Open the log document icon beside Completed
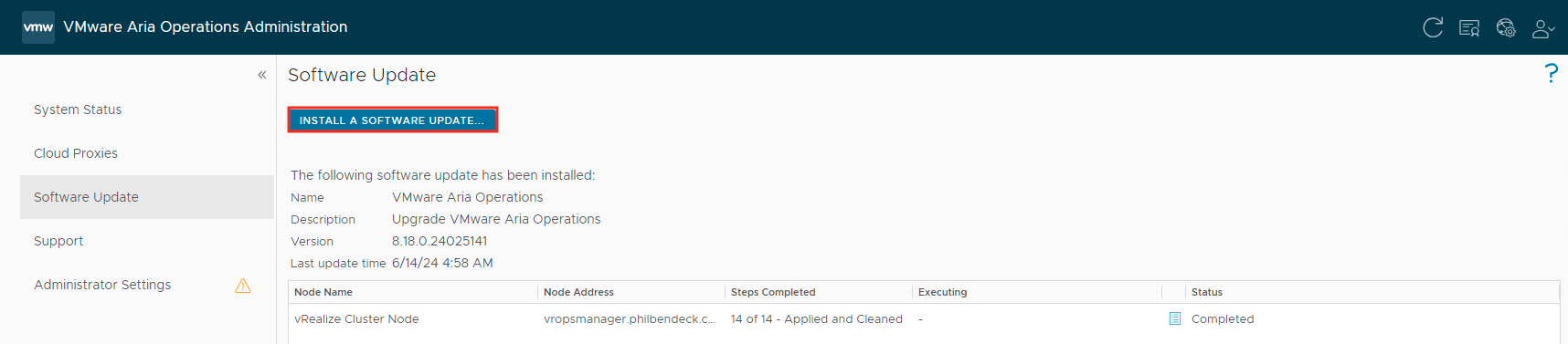This screenshot has width=1568, height=344. click(1175, 318)
